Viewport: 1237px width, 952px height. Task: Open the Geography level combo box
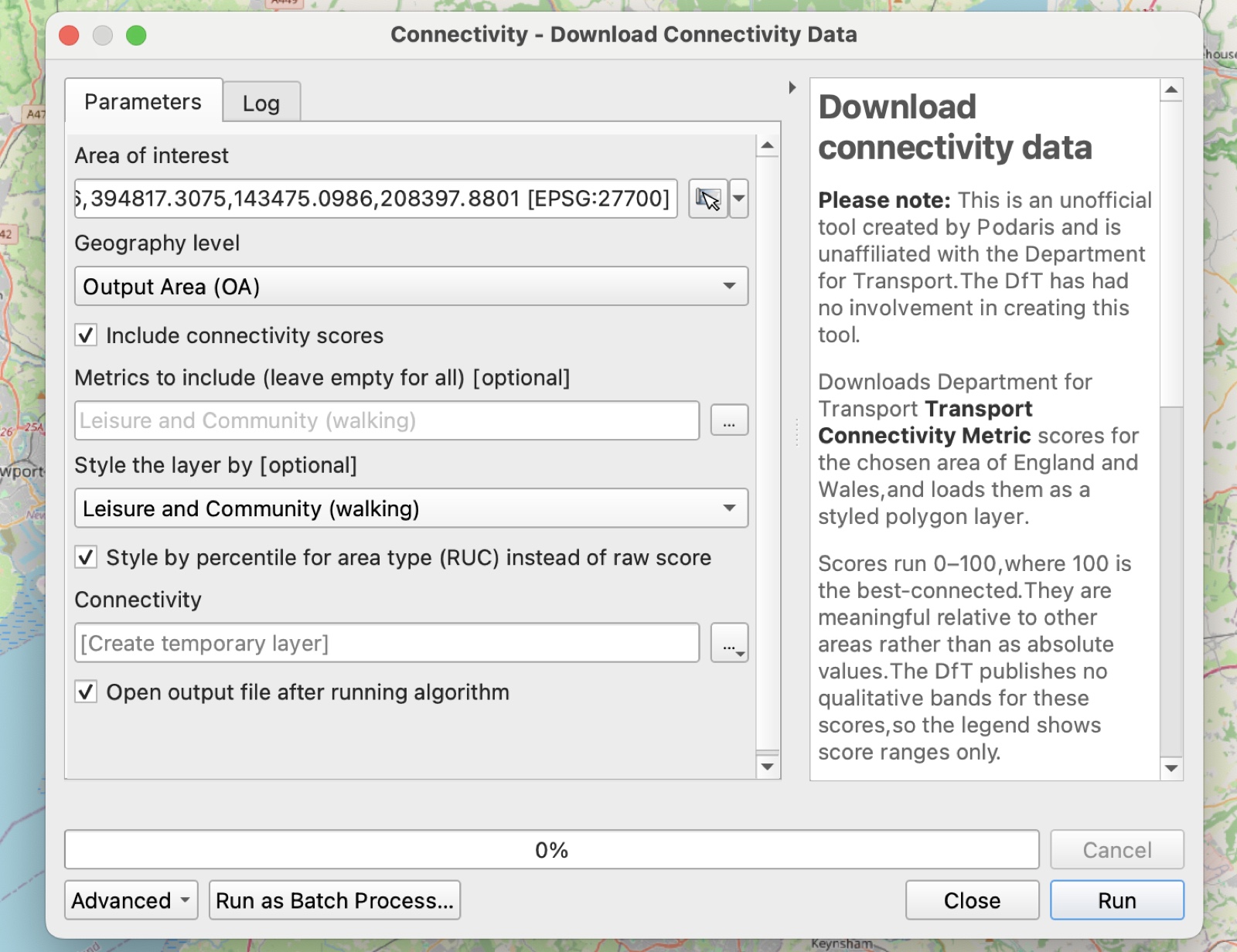pyautogui.click(x=411, y=286)
